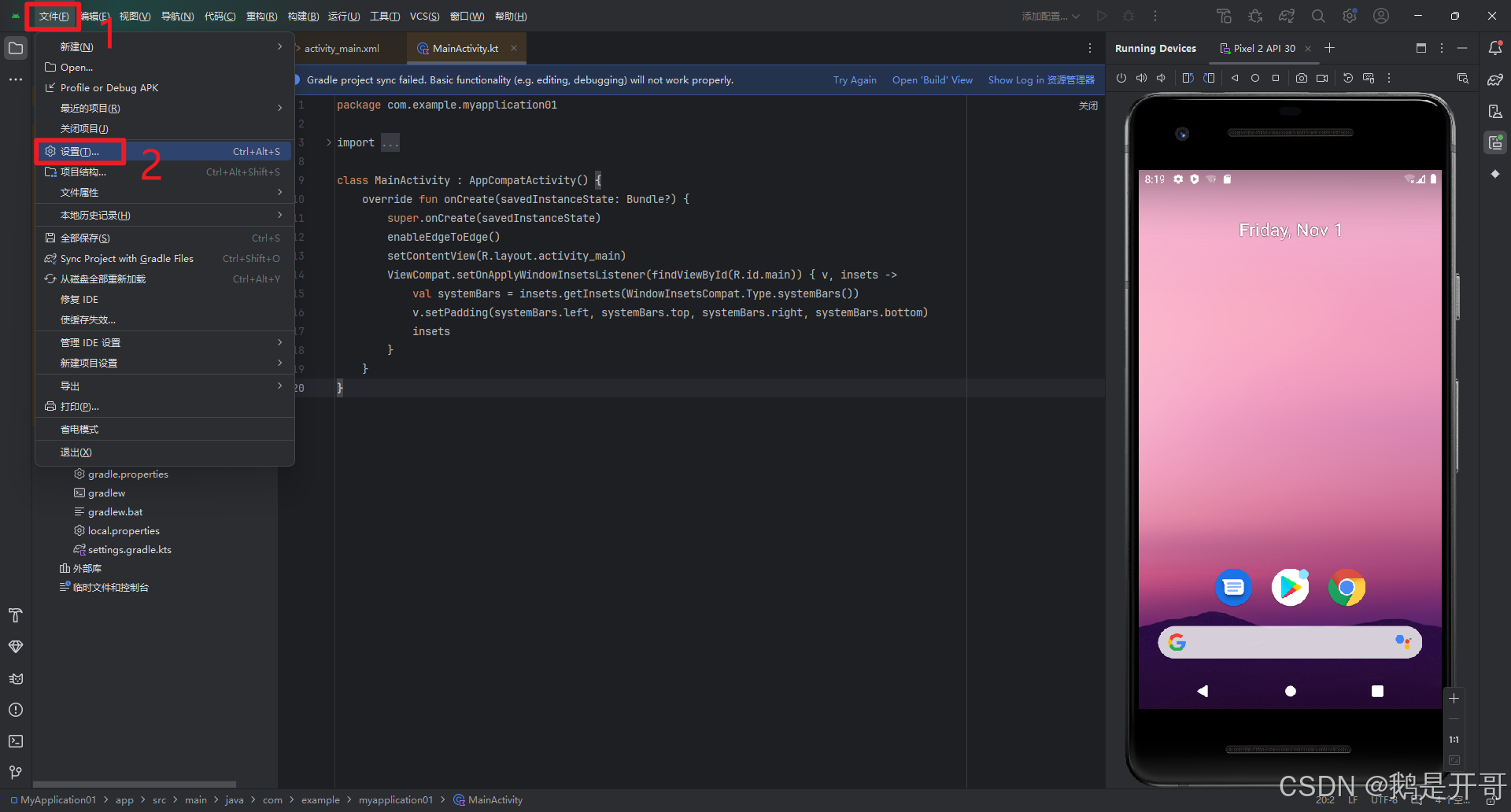The image size is (1511, 812).
Task: Open the Gradle elephant tool window
Action: point(1495,79)
